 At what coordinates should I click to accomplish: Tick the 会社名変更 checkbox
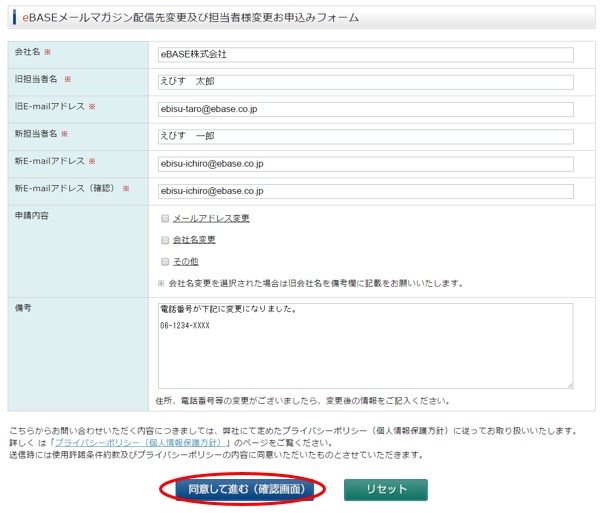point(165,240)
